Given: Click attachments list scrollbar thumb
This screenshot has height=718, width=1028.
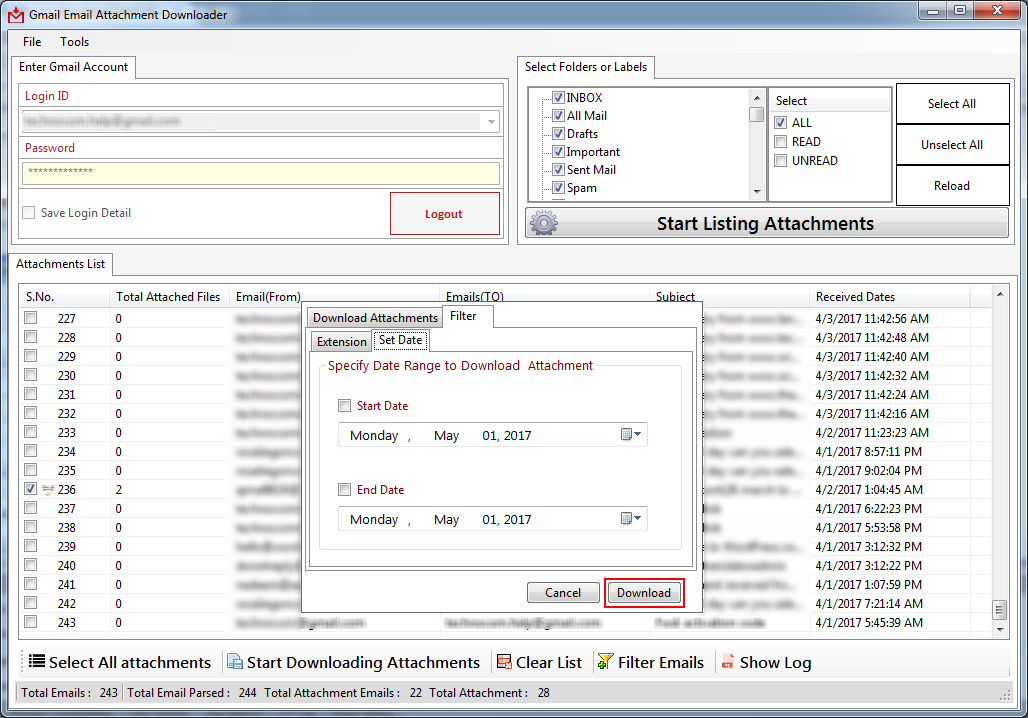Looking at the screenshot, I should [x=999, y=610].
